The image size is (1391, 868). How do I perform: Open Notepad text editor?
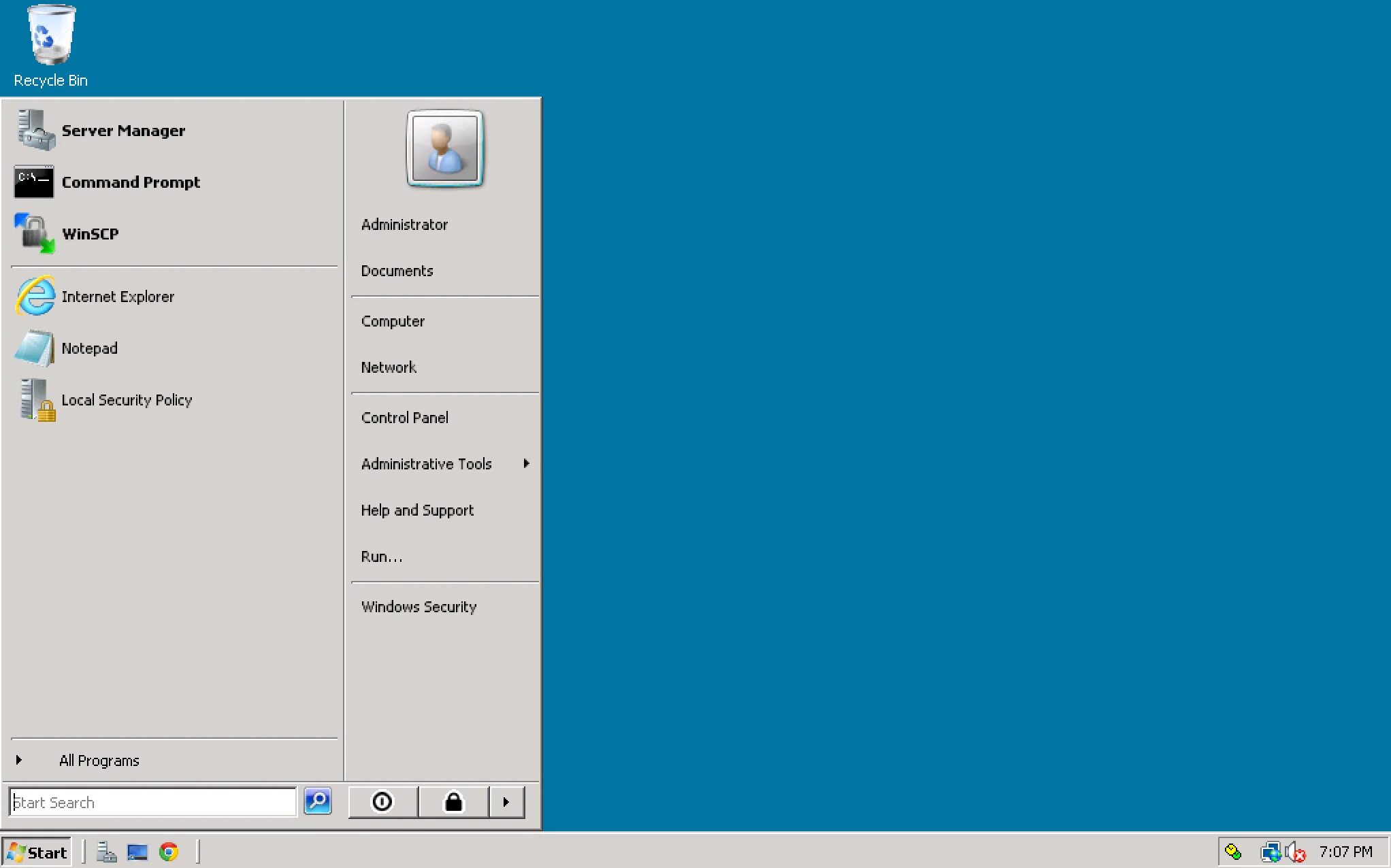tap(88, 348)
